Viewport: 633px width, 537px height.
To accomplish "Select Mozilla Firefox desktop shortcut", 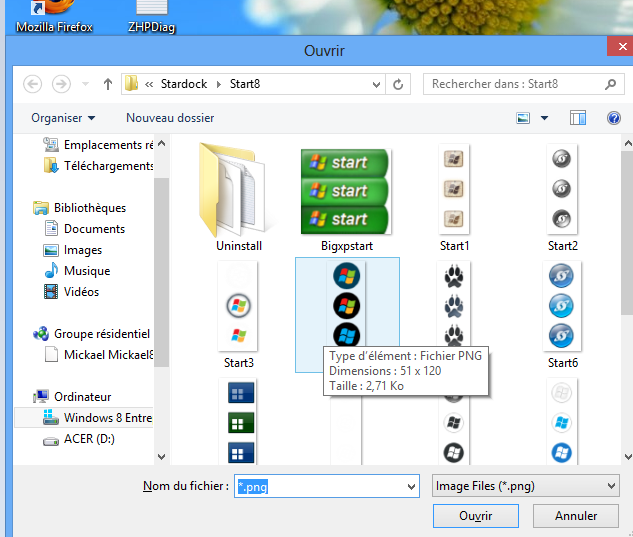I will (x=54, y=17).
